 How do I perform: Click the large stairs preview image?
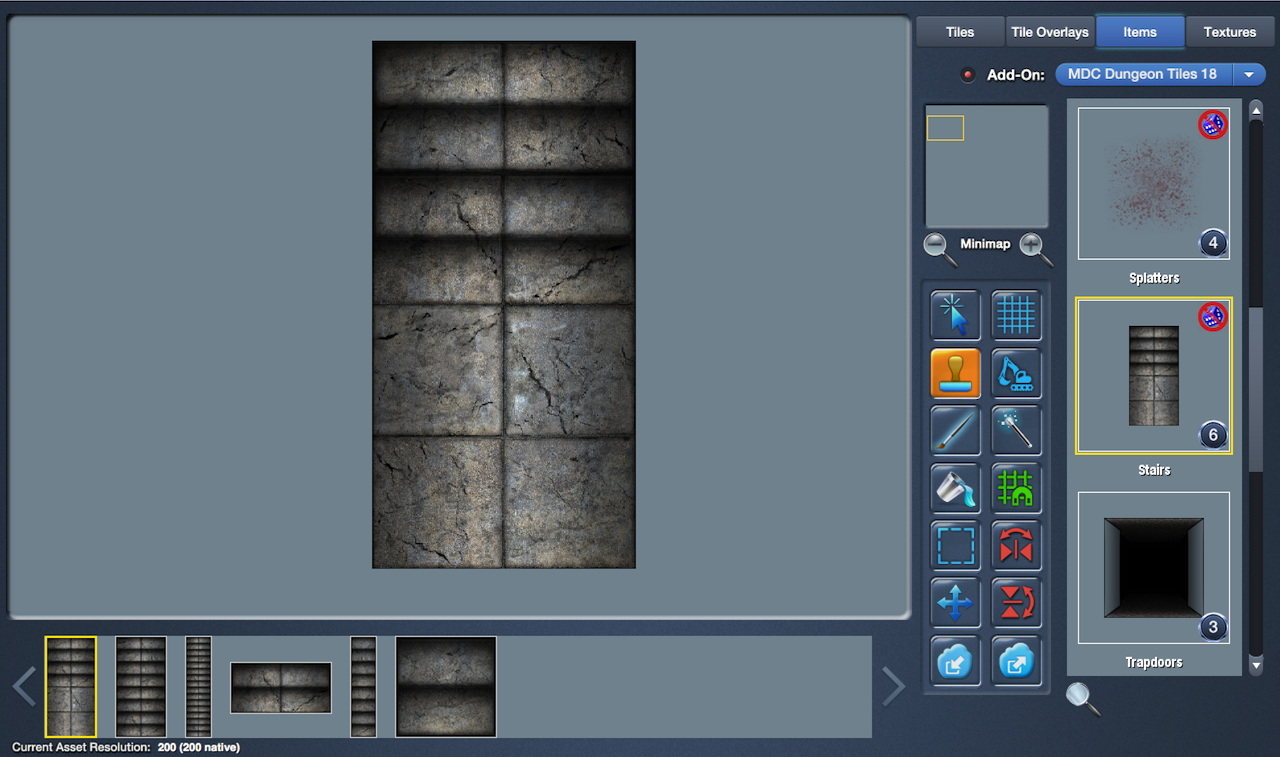click(504, 305)
